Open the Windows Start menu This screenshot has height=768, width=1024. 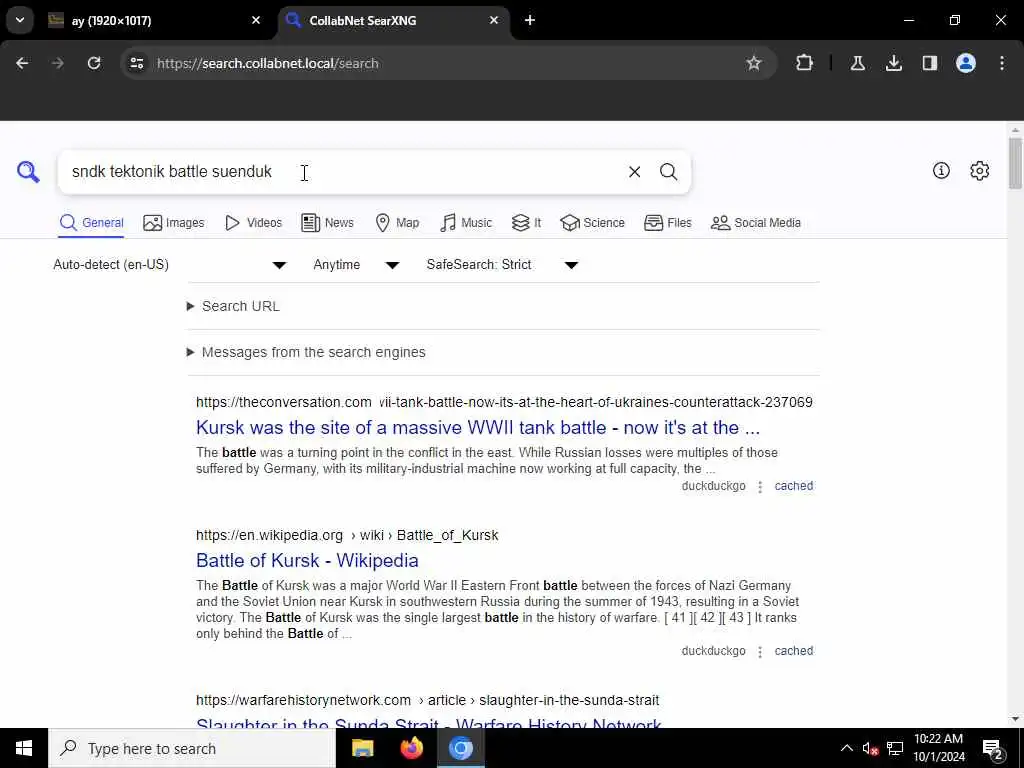[24, 748]
